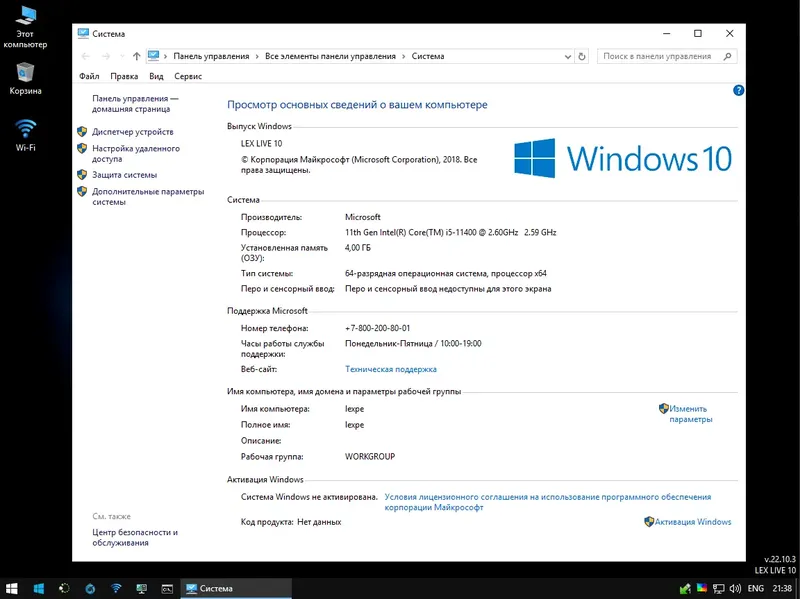800x599 pixels.
Task: Open Защита системы
Action: [x=124, y=174]
